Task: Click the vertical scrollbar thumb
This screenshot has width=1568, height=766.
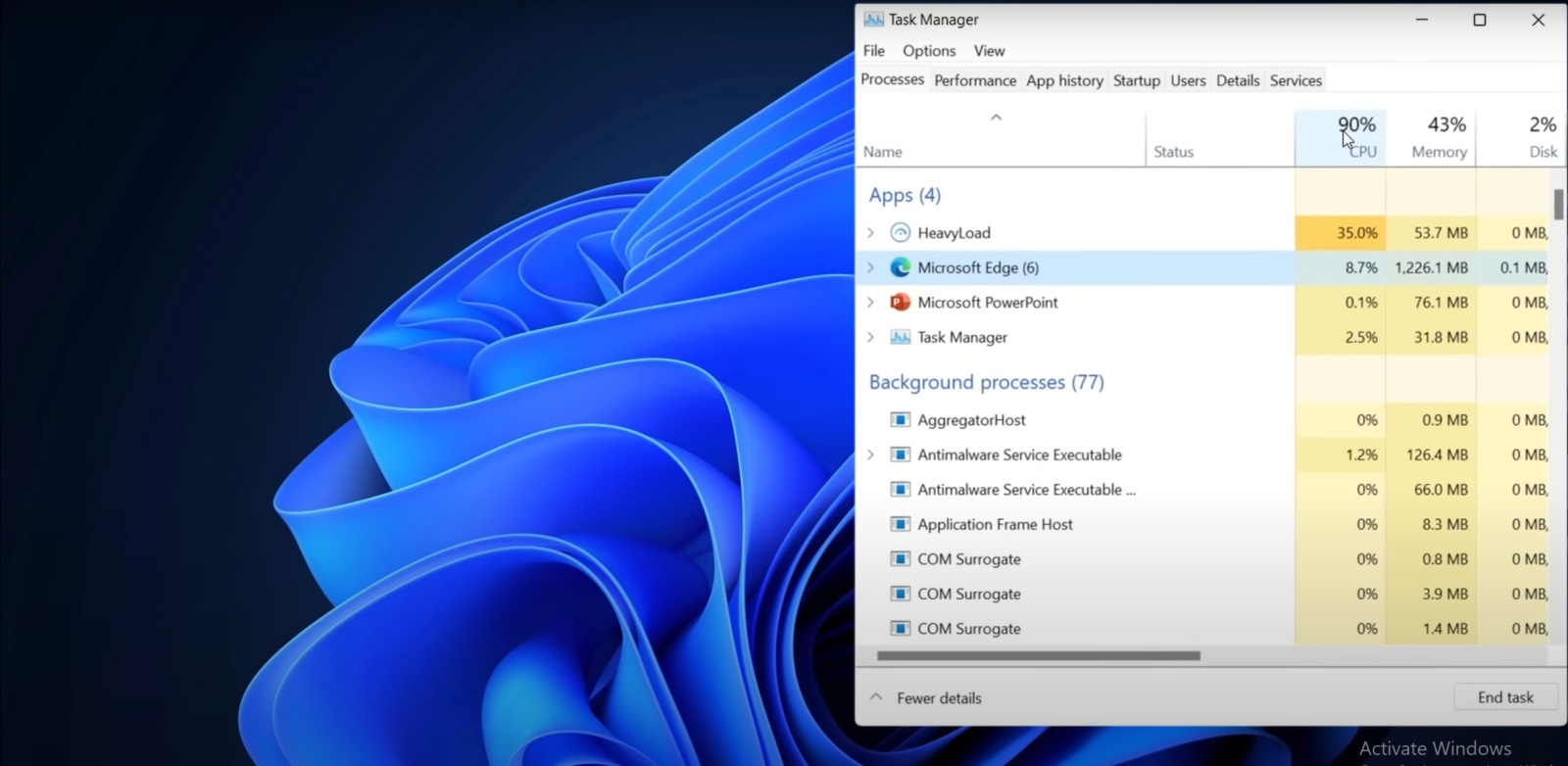Action: [1558, 204]
